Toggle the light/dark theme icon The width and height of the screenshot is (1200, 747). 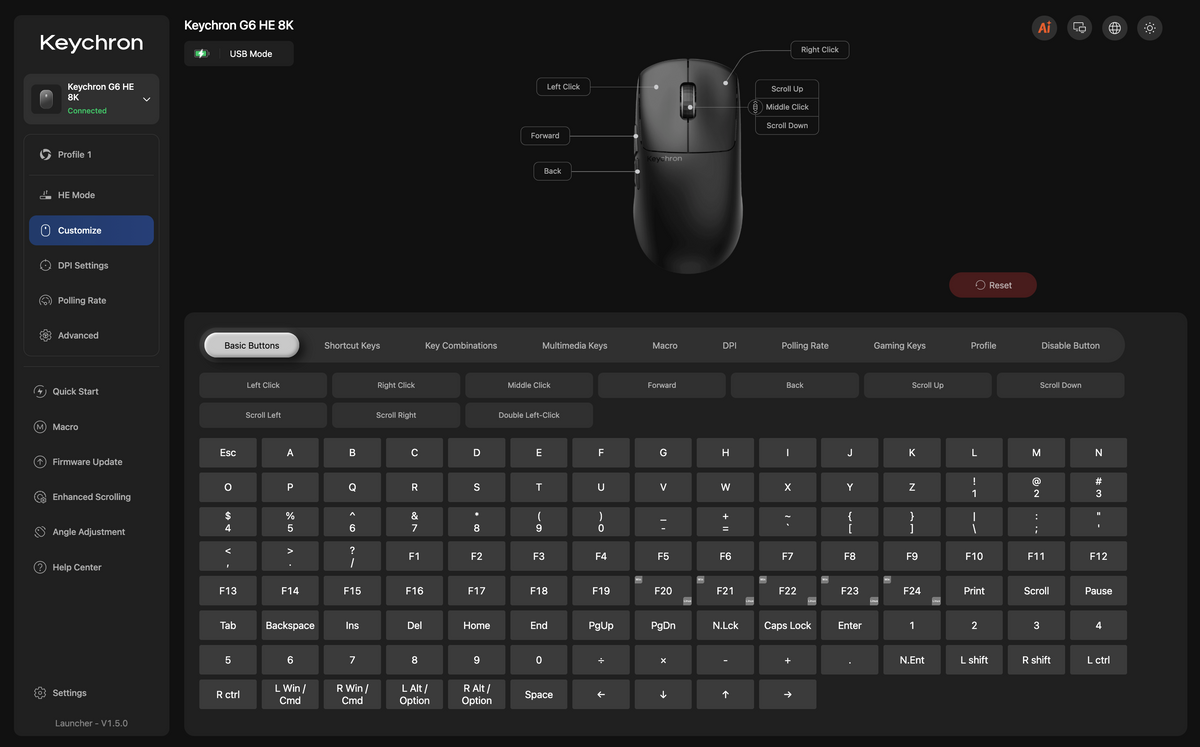click(1150, 28)
